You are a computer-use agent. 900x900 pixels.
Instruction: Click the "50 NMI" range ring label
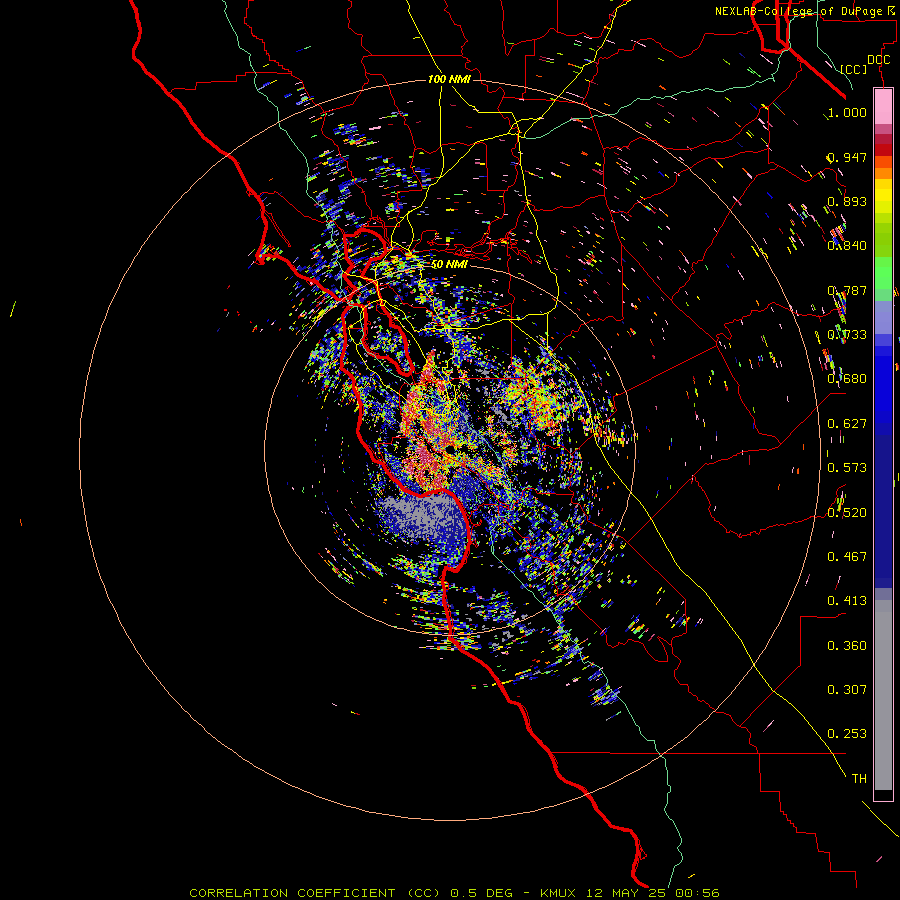[449, 264]
